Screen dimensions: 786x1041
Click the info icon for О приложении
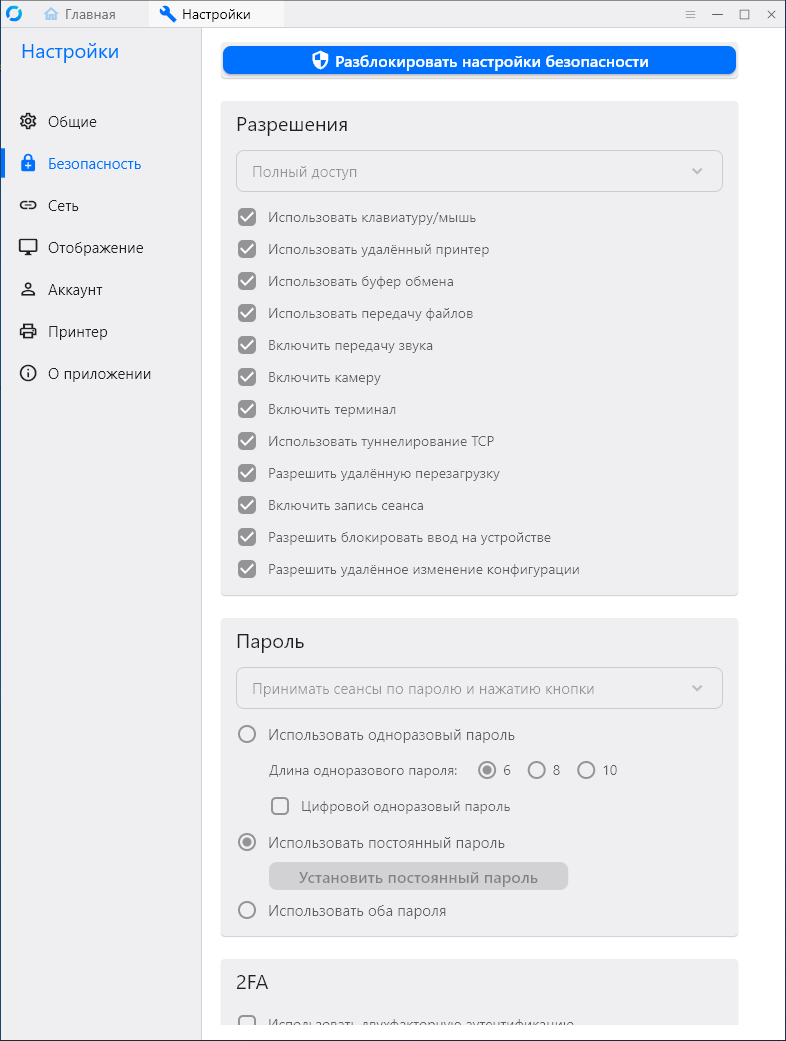click(28, 374)
